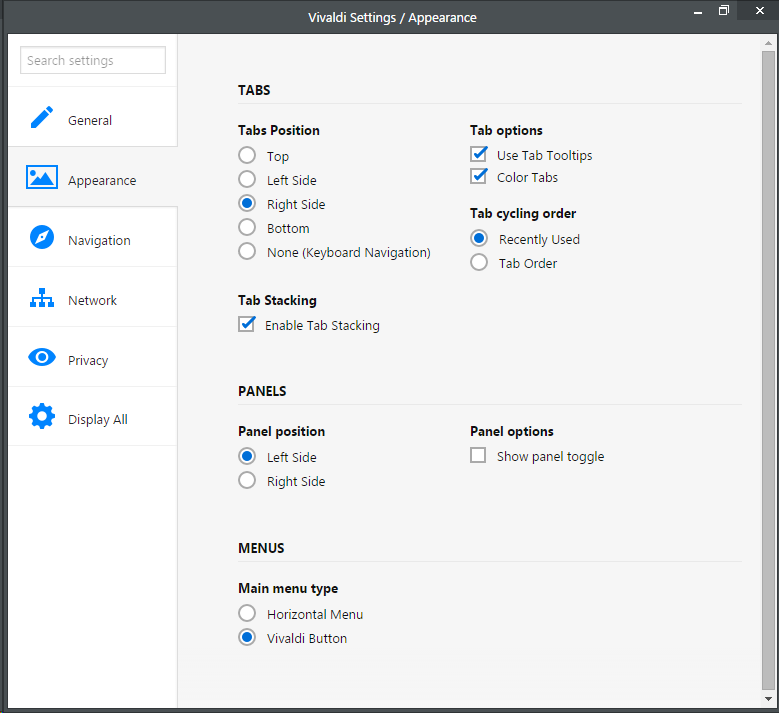Open Network settings label
Viewport: 779px width, 713px height.
pyautogui.click(x=92, y=300)
